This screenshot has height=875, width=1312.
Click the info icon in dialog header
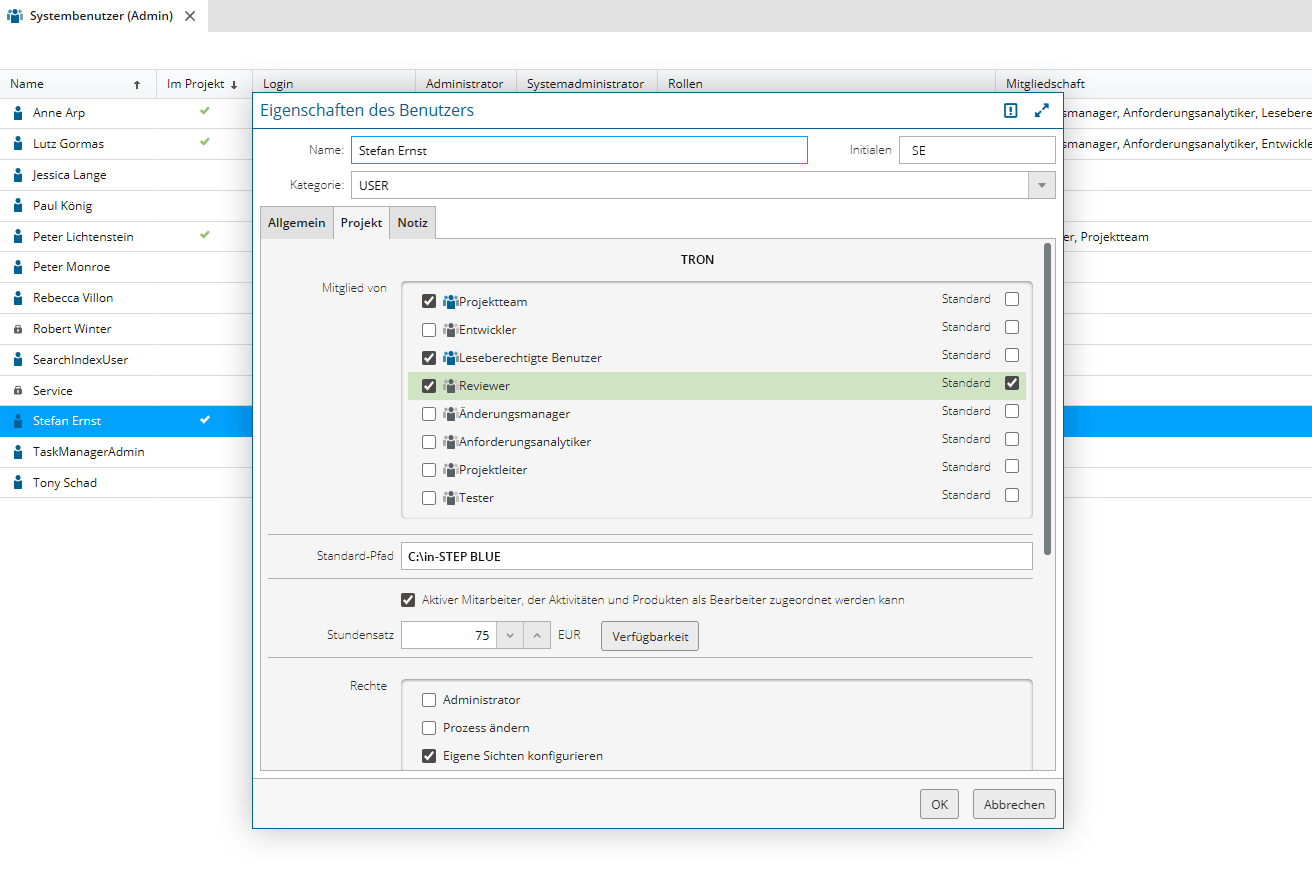(1011, 111)
